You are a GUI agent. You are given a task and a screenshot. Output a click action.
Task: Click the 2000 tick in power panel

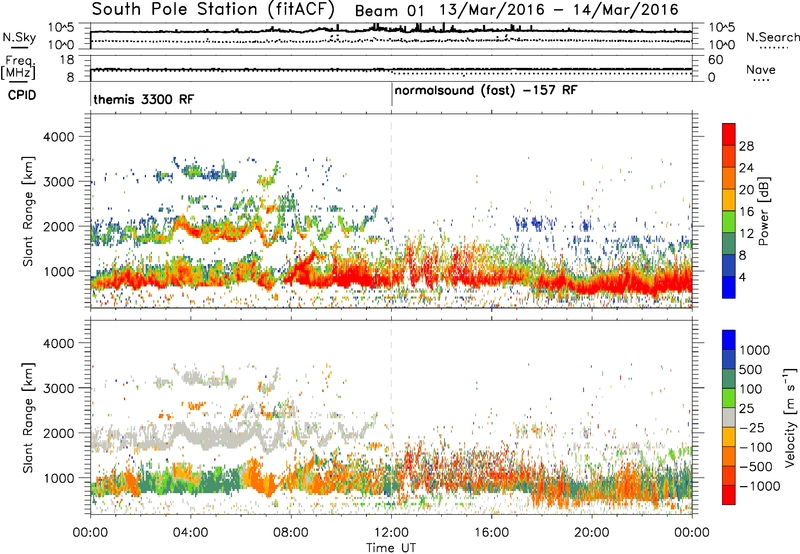tap(58, 226)
